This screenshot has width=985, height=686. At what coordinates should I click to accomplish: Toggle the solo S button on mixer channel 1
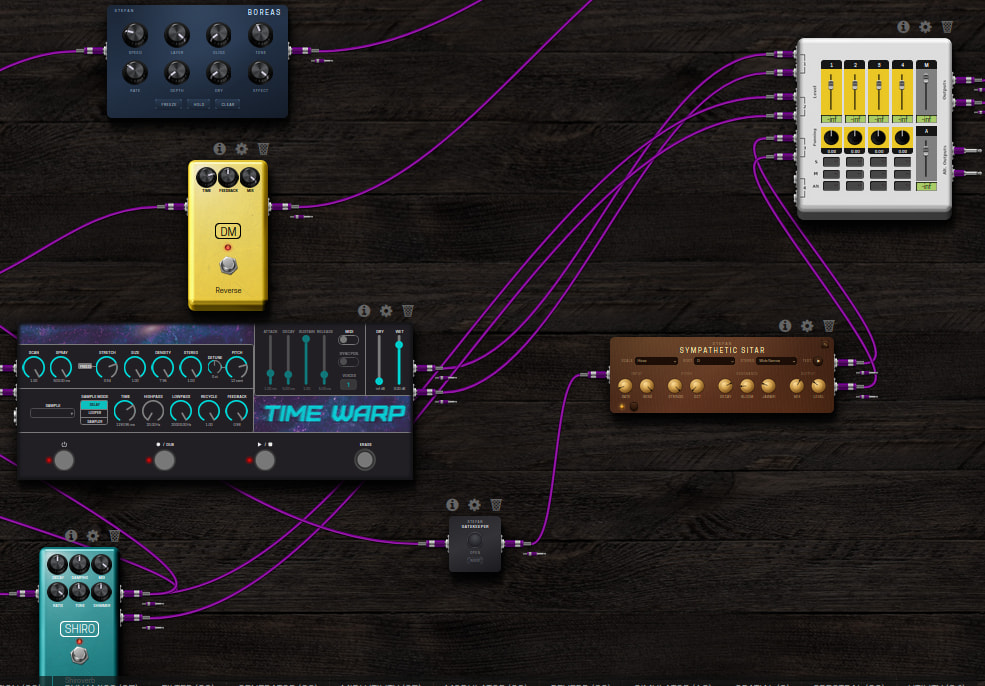[831, 162]
